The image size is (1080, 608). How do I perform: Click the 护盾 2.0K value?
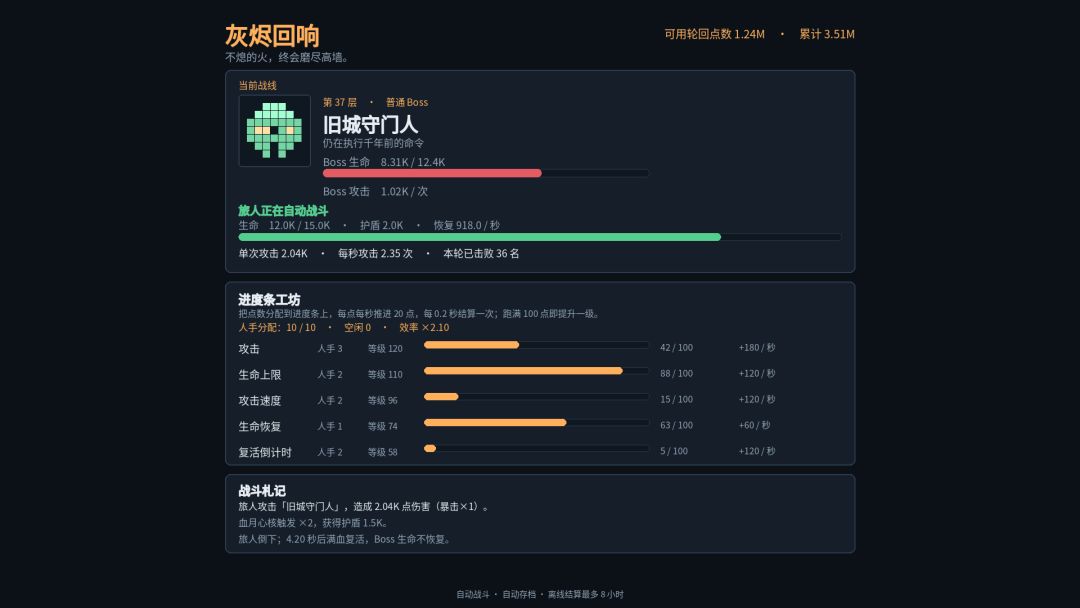tap(382, 225)
